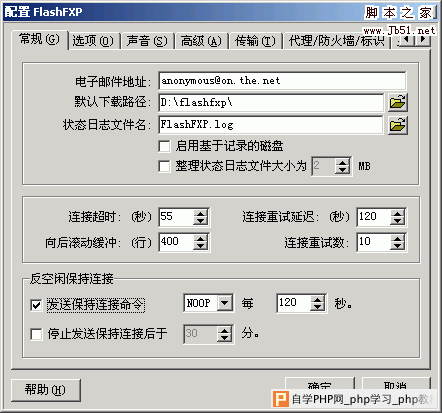Toggle 整理状态日志文件大小为 checkbox
Screen dimensions: 442x413
click(165, 166)
